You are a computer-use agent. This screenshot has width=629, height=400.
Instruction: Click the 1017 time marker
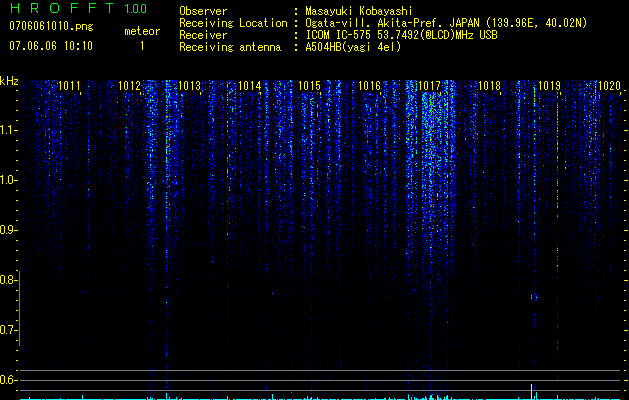(x=429, y=86)
